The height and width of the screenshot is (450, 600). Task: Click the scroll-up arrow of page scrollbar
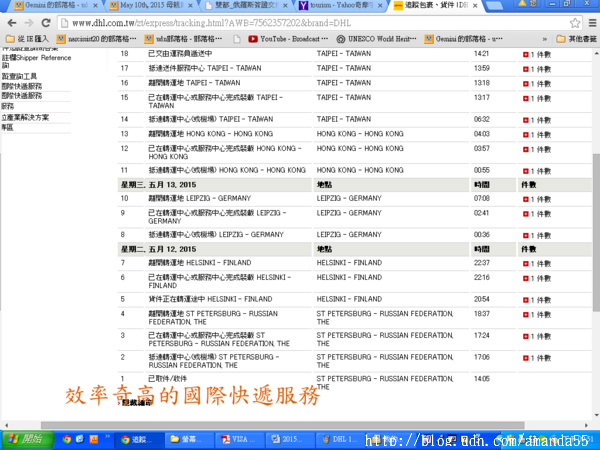click(596, 53)
